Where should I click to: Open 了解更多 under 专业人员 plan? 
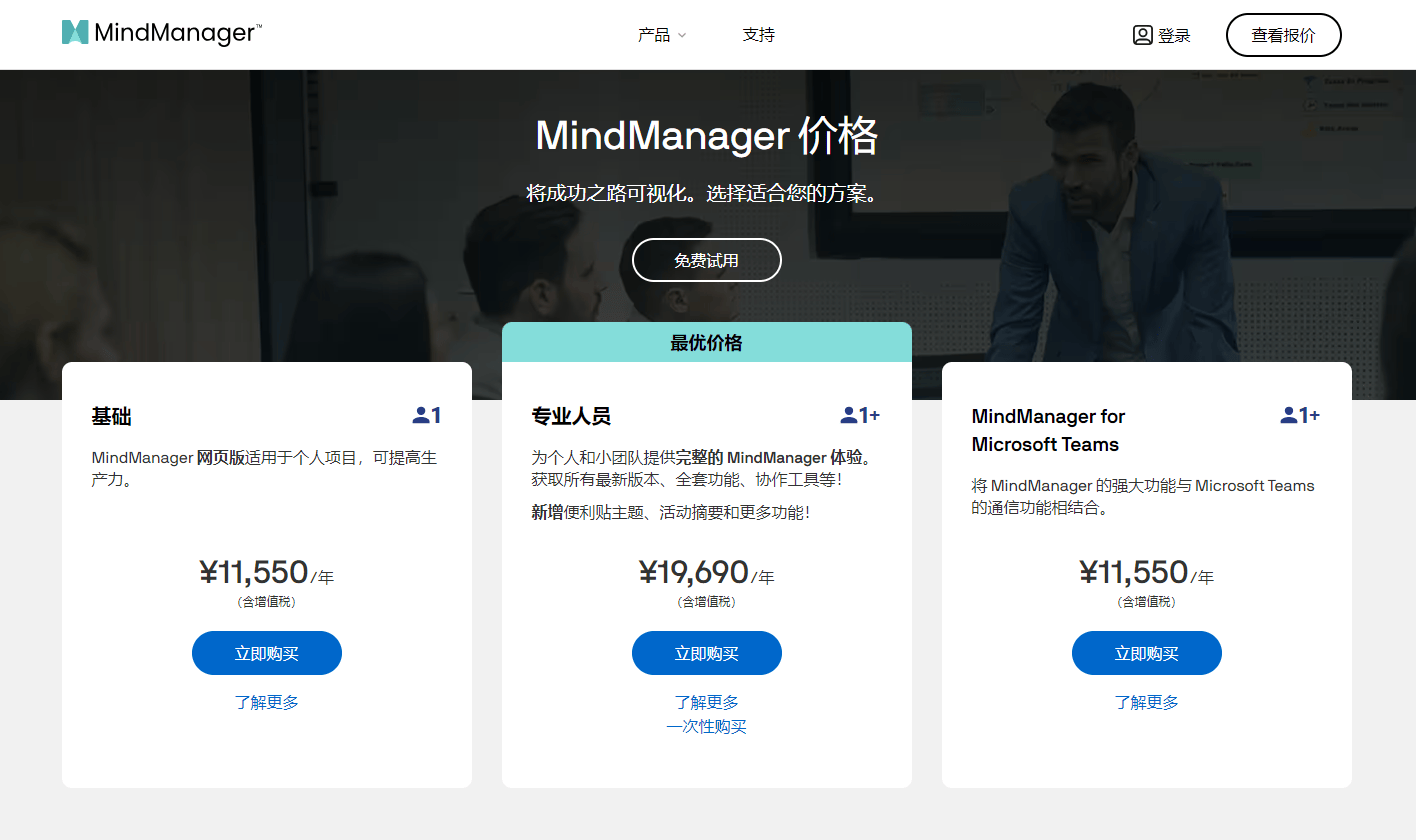[707, 702]
